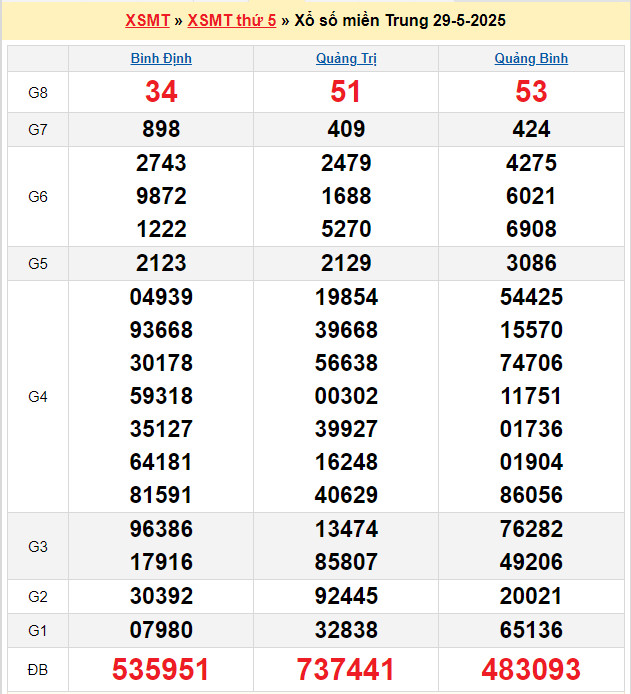Select the red G8 number 51
The image size is (631, 694).
(x=346, y=92)
